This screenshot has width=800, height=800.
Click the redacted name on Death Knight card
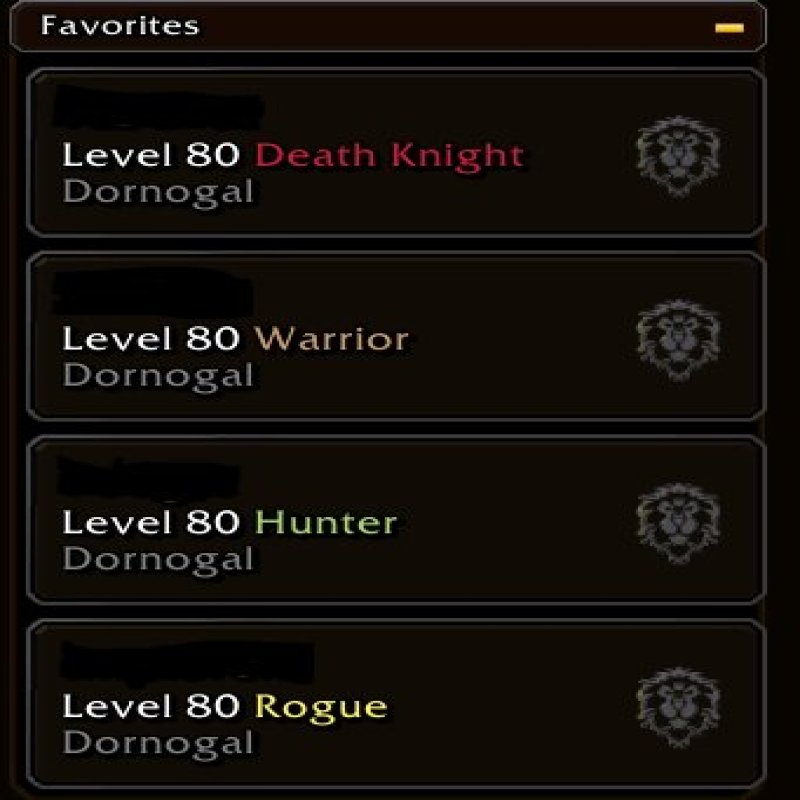[x=158, y=108]
